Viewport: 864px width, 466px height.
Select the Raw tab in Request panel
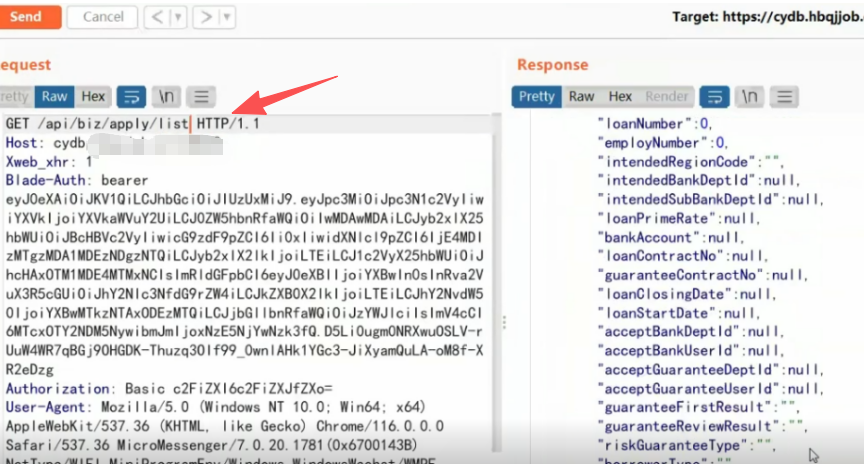pos(55,97)
